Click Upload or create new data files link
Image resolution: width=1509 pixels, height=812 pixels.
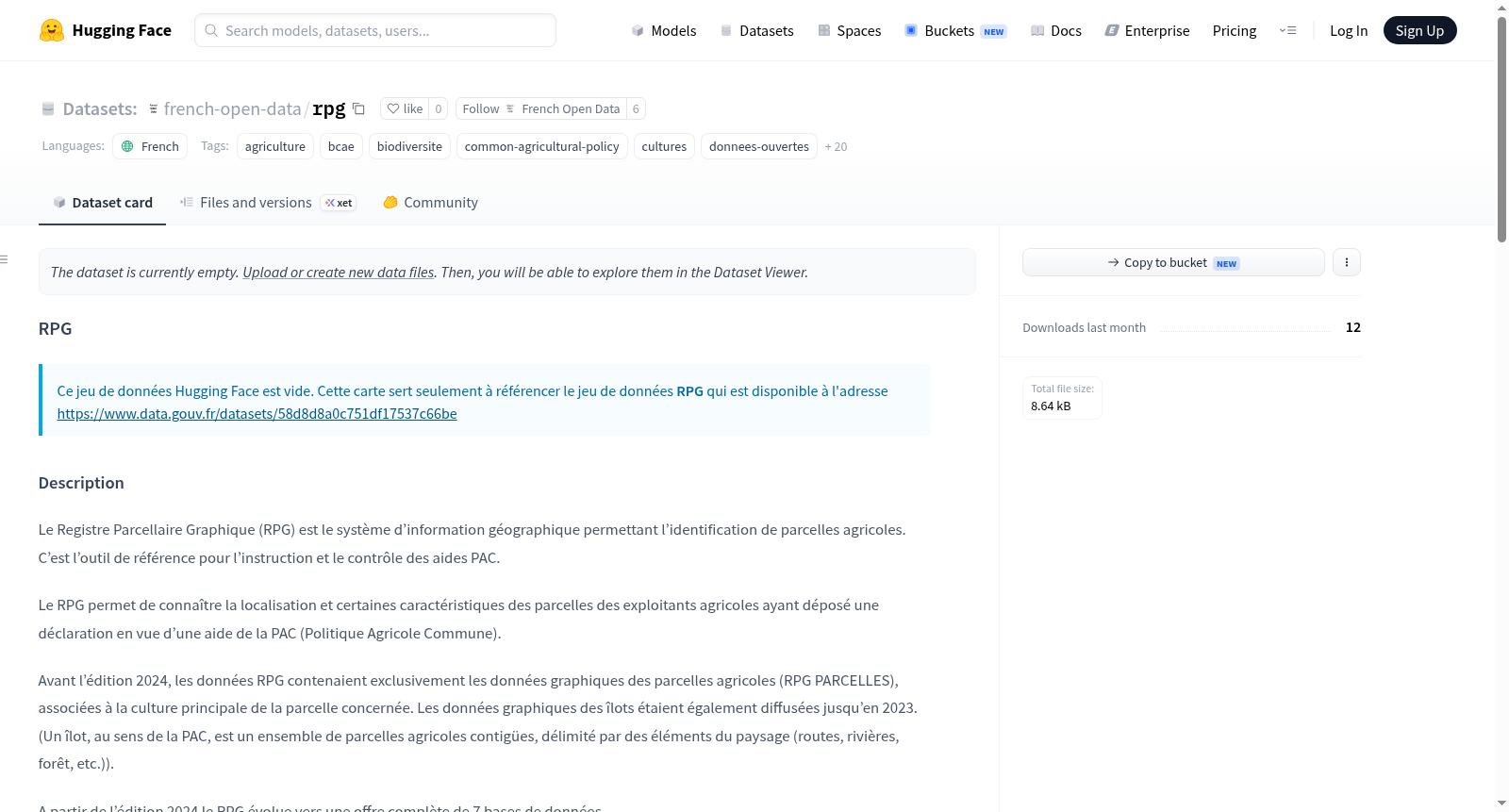(339, 272)
